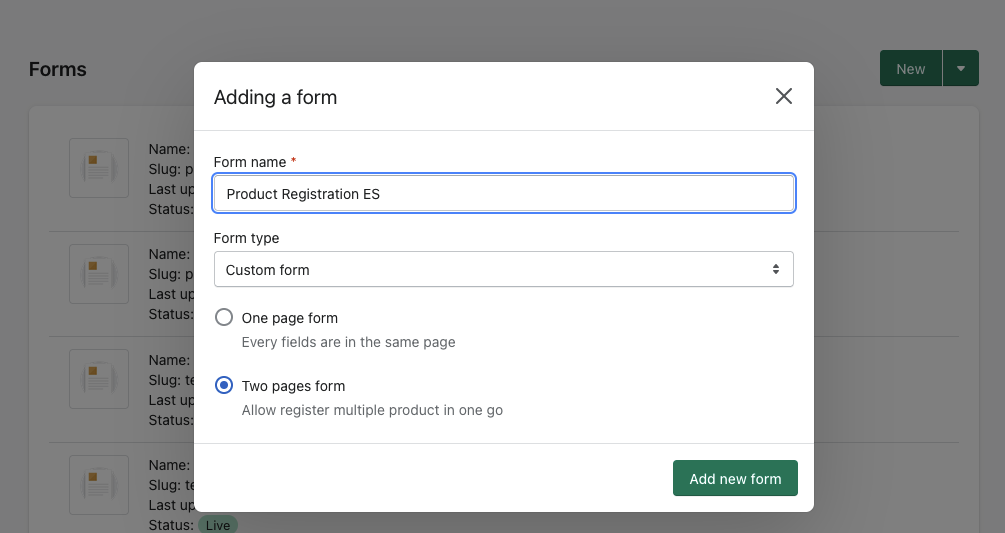Select the One page form radio button
This screenshot has height=533, width=1005.
point(225,318)
